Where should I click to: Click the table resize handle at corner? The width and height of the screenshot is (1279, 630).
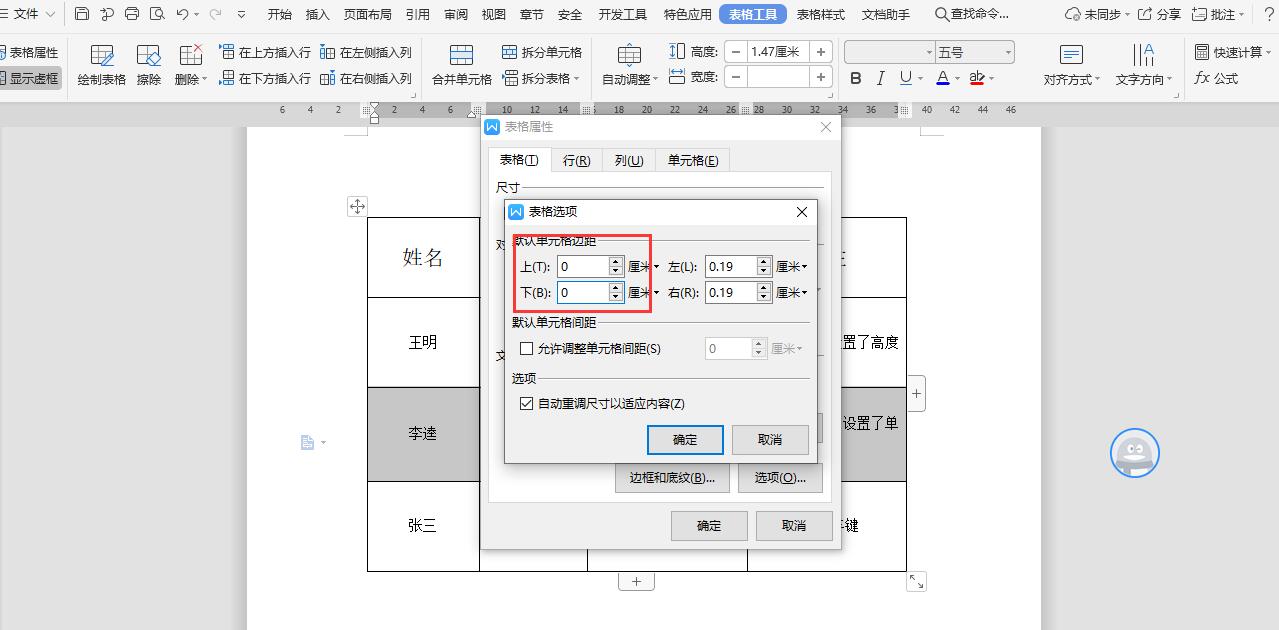[916, 581]
